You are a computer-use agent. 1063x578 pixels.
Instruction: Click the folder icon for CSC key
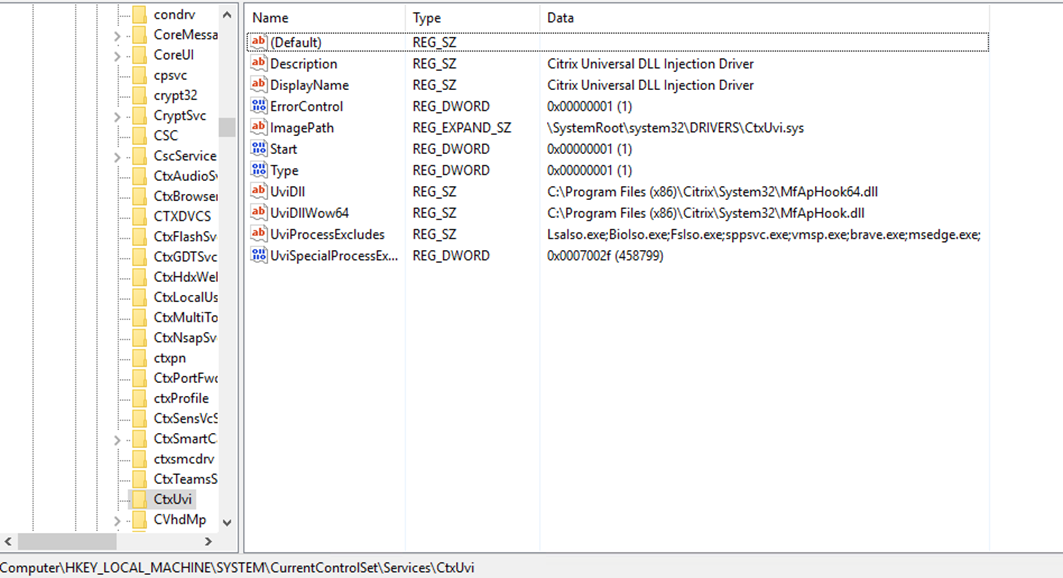point(139,136)
